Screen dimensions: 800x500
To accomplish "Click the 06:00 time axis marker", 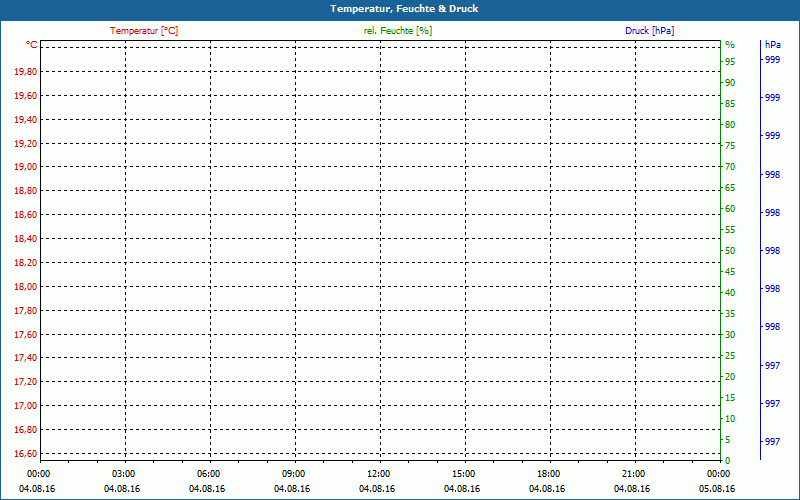I will [x=208, y=473].
